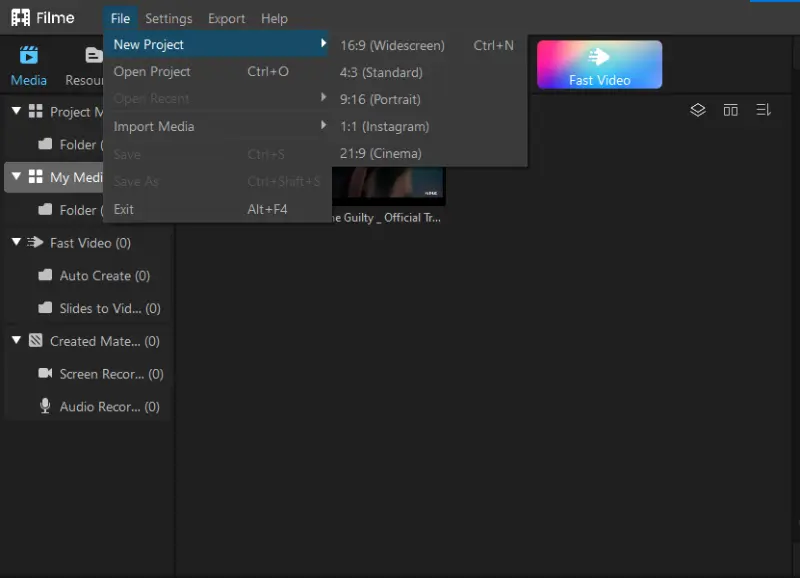Open the sort order icon

[763, 110]
